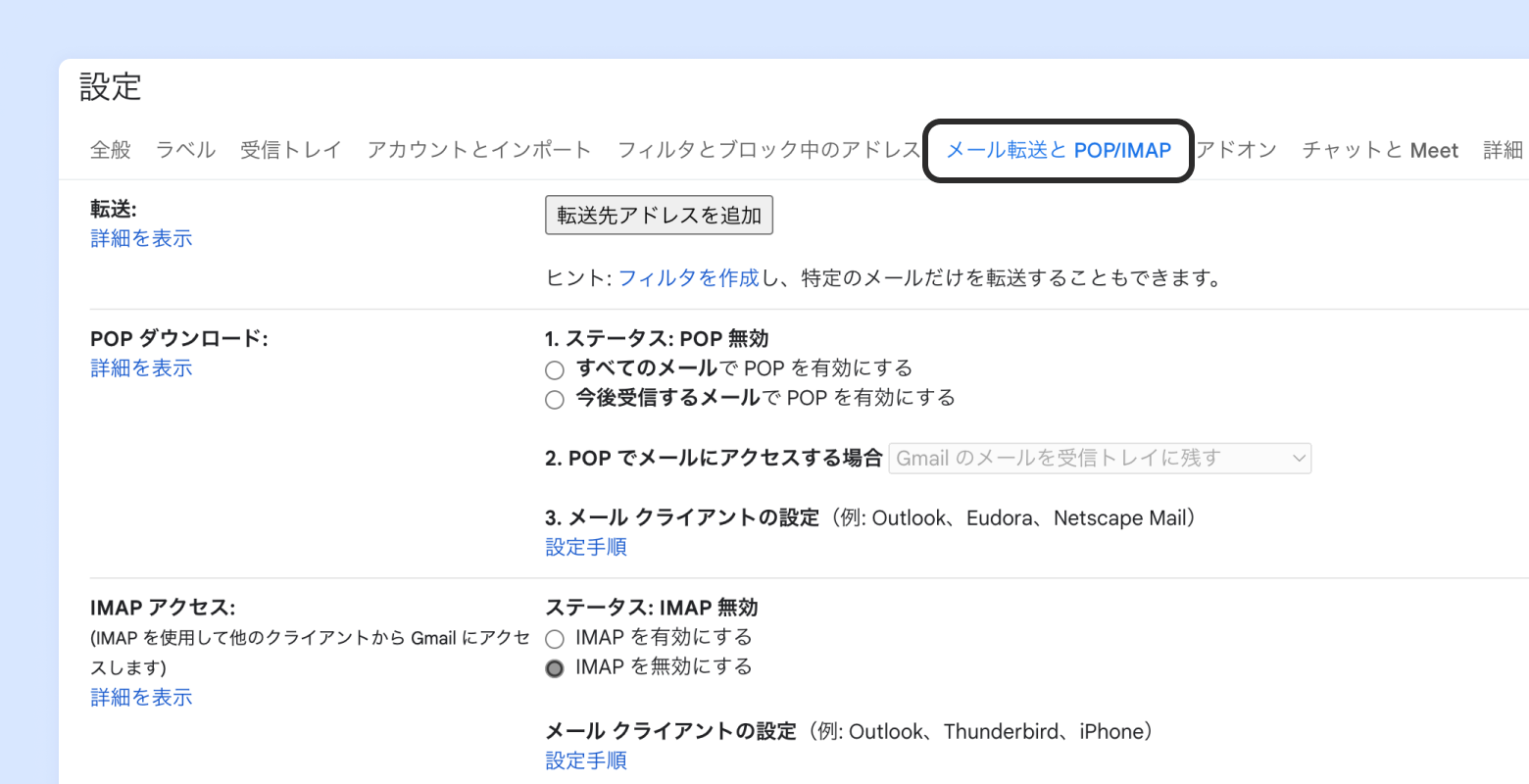1529x784 pixels.
Task: Switch to the ラベル tab
Action: [x=185, y=150]
